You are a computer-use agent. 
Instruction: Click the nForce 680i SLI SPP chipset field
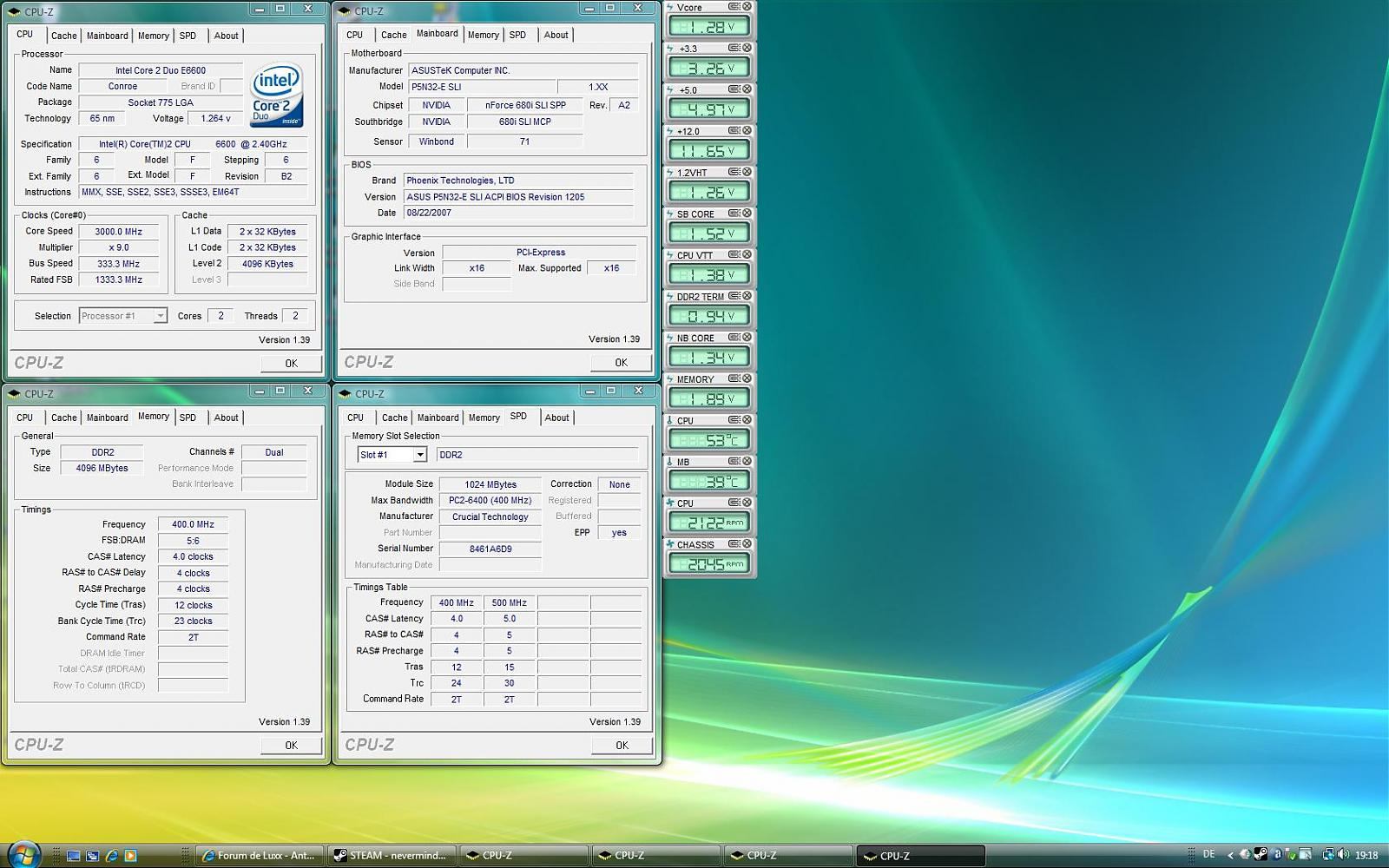525,105
